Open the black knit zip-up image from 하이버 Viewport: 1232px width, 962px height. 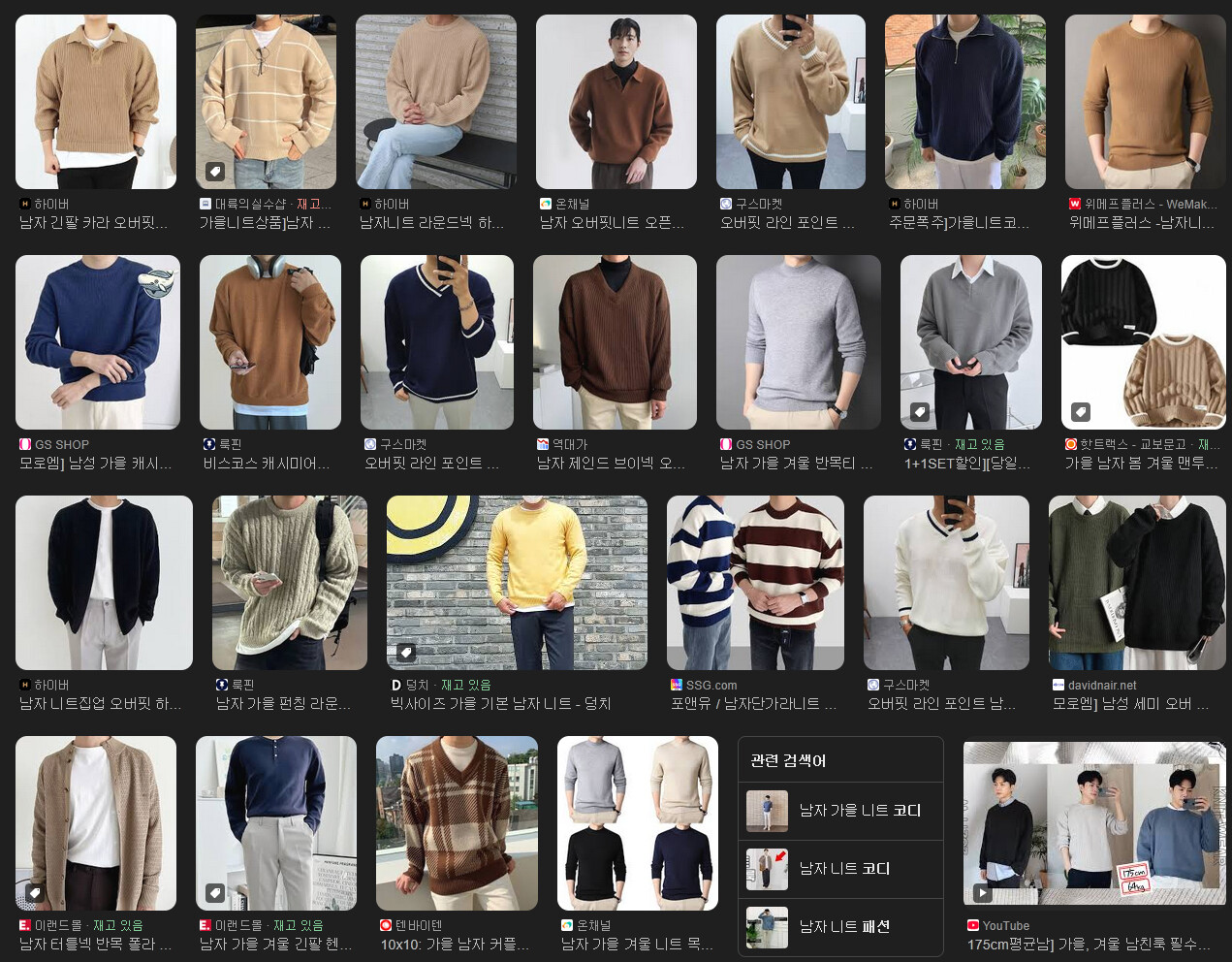[x=104, y=583]
